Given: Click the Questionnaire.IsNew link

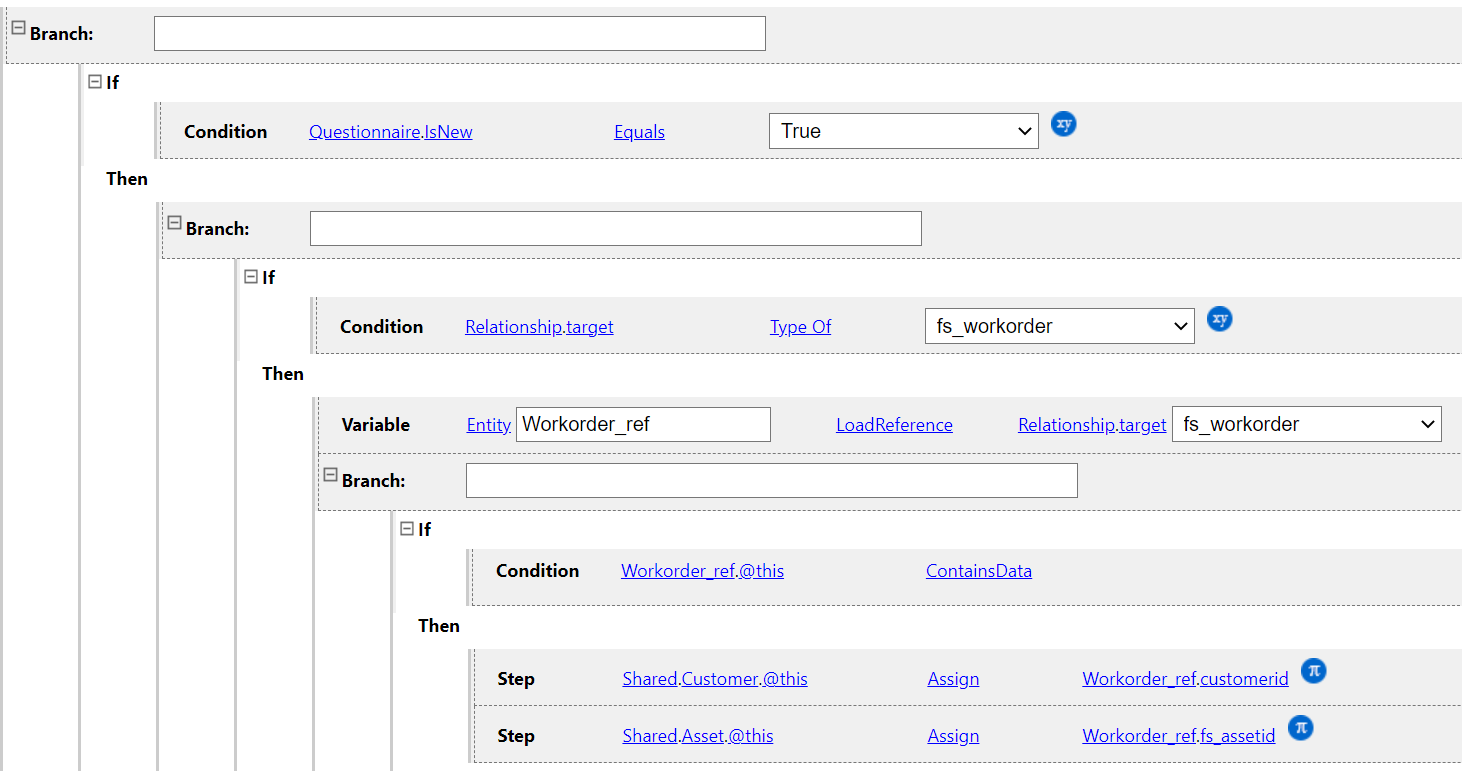Looking at the screenshot, I should pyautogui.click(x=390, y=132).
